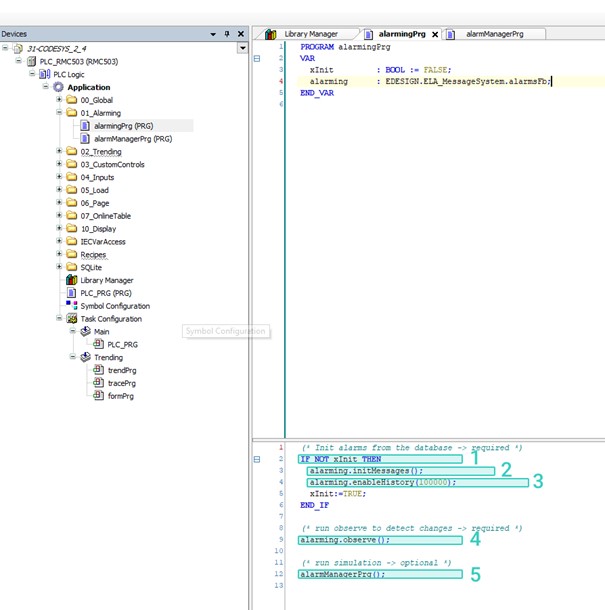Open the Devices panel dropdown arrow
605x610 pixels.
point(213,34)
